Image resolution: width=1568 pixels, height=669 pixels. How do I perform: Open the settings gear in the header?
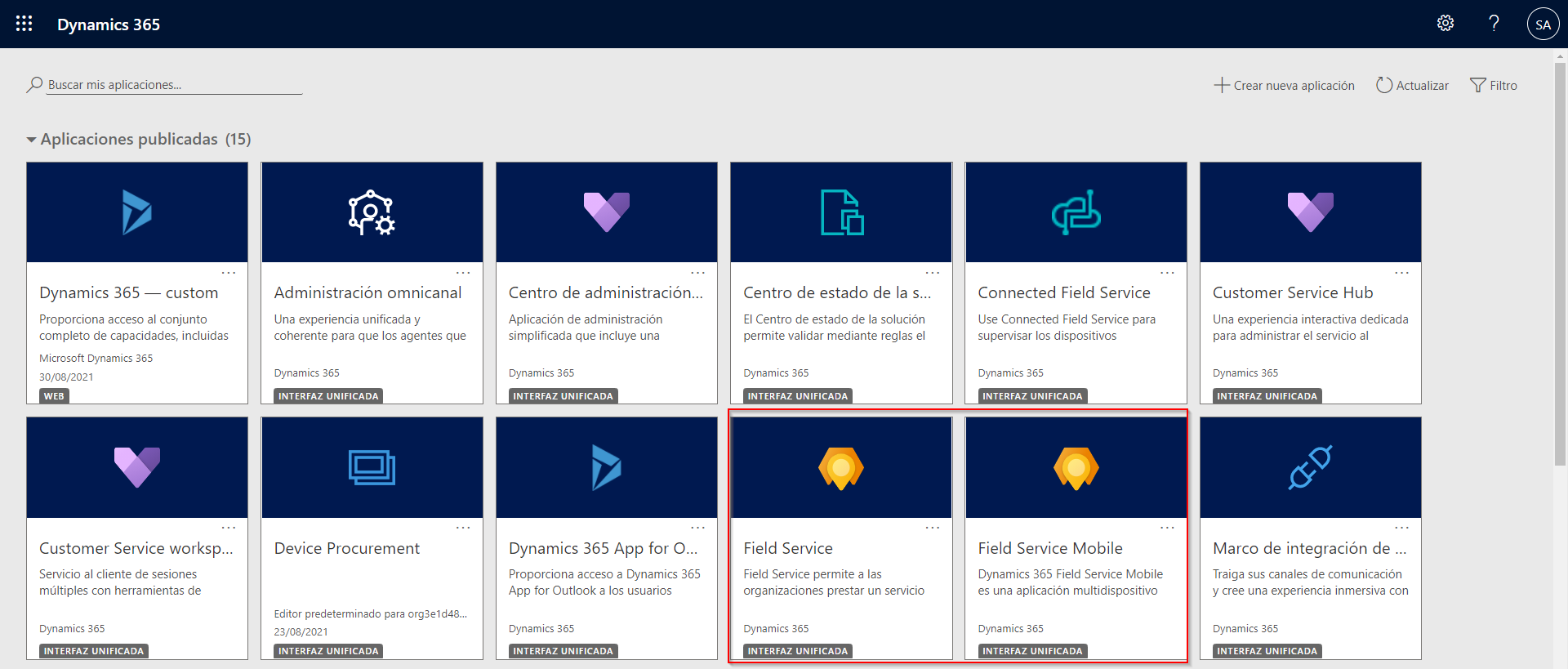tap(1445, 24)
